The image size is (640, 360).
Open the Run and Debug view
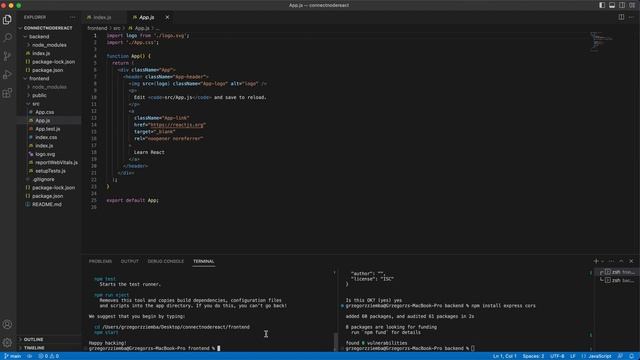click(x=7, y=75)
